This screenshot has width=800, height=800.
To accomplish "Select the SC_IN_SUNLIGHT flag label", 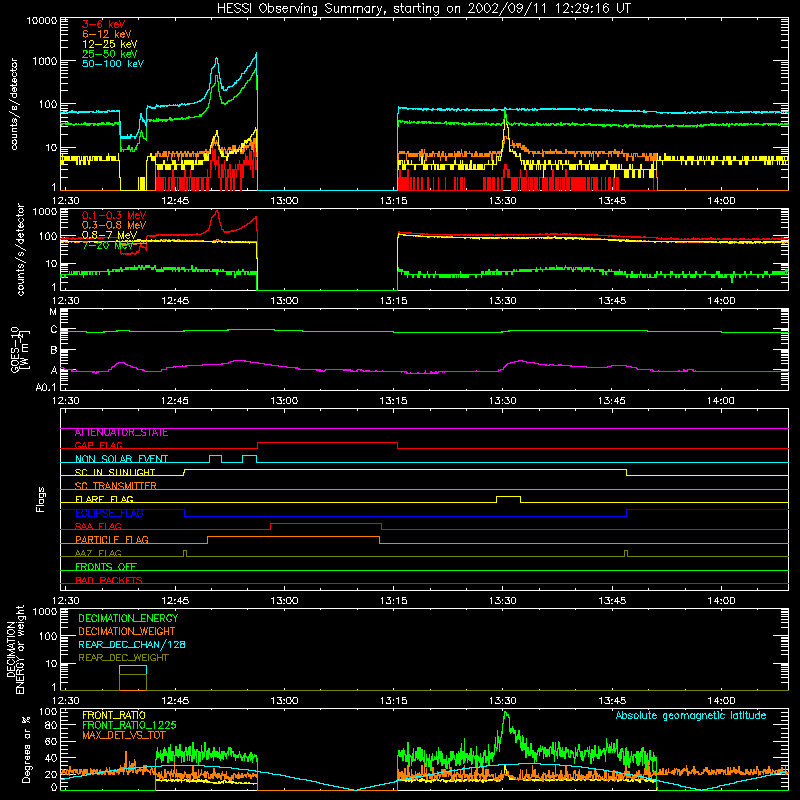I will [115, 472].
